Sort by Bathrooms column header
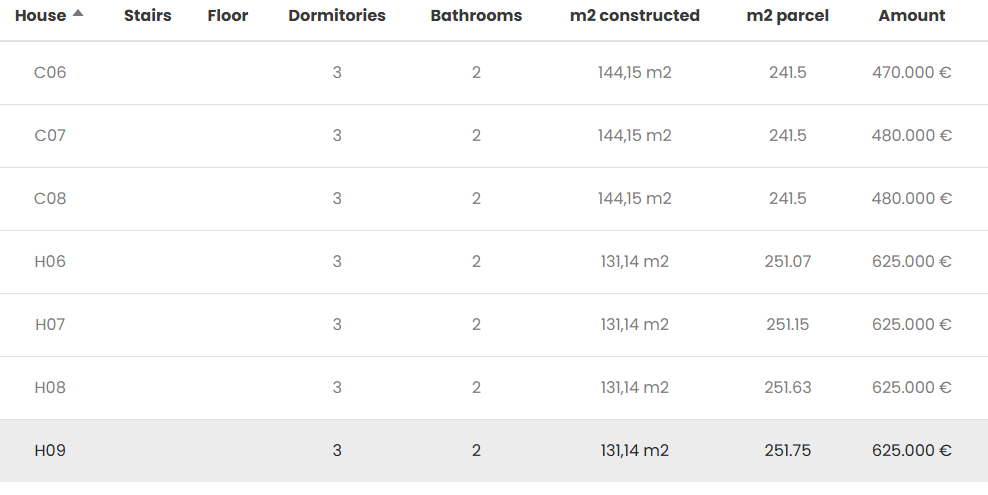Image resolution: width=988 pixels, height=495 pixels. [476, 16]
